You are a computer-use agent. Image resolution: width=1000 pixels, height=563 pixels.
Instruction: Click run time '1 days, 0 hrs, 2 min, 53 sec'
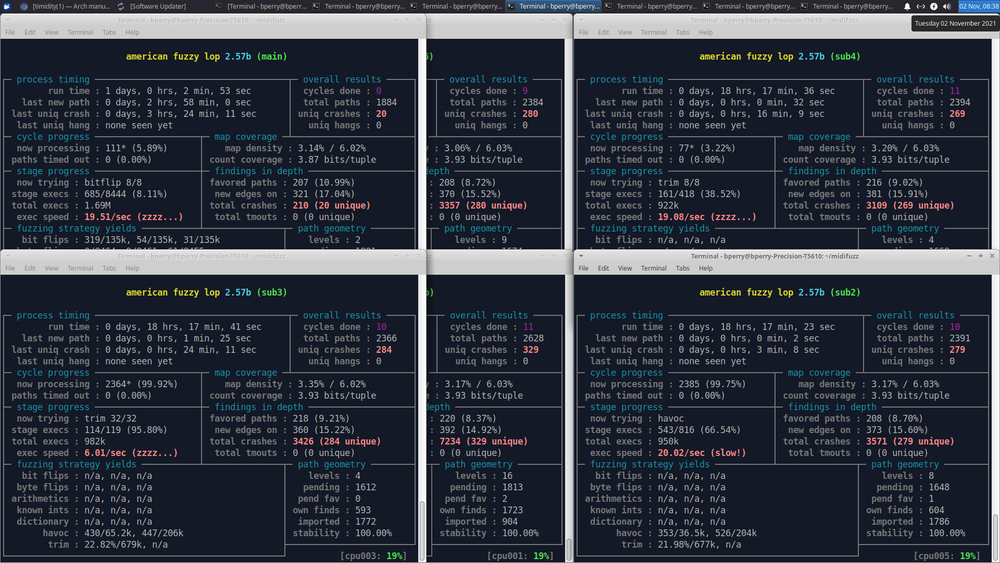click(178, 91)
